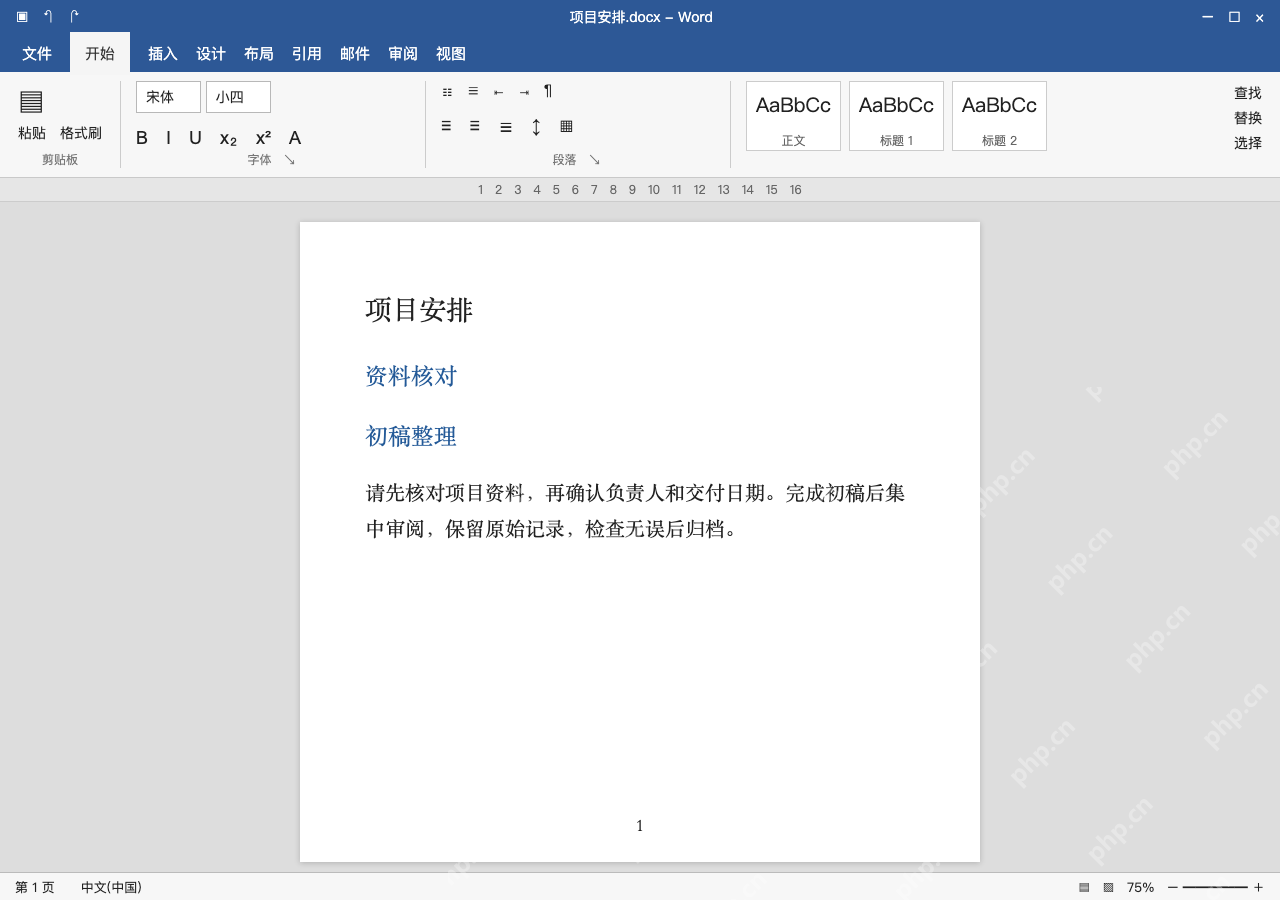Apply a bulleted list
This screenshot has width=1280, height=900.
[x=447, y=92]
